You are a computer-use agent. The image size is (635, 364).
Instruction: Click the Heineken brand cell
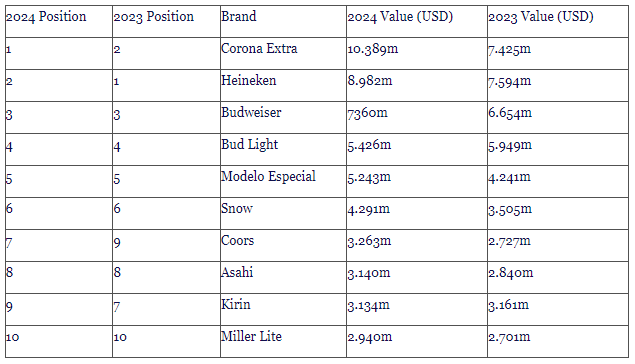point(283,85)
